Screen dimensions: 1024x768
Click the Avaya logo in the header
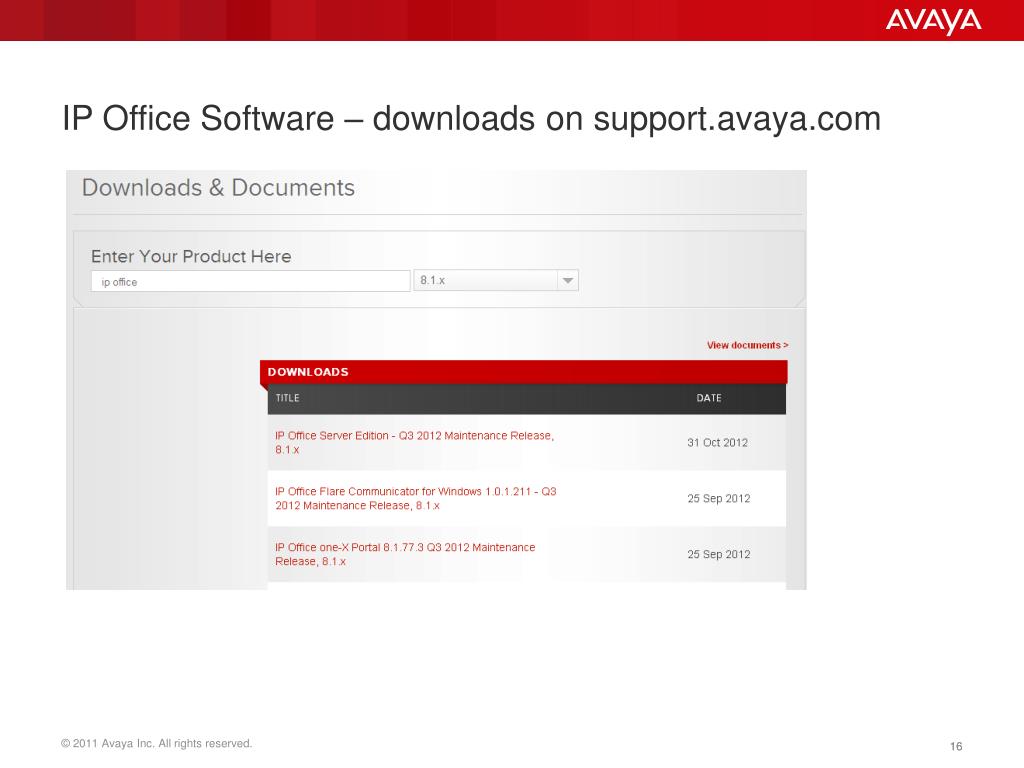coord(933,20)
